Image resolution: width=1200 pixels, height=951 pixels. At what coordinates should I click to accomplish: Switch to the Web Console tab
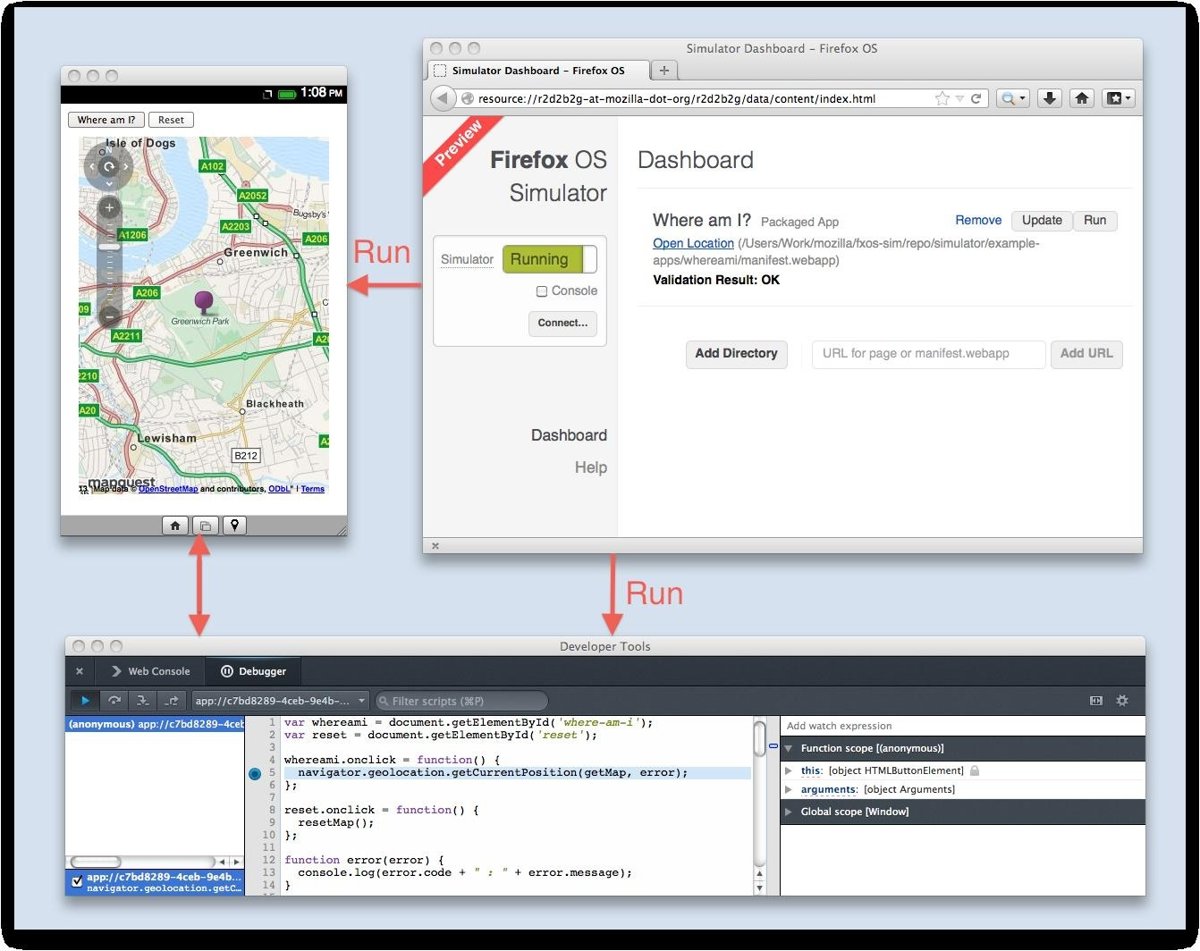pyautogui.click(x=150, y=672)
